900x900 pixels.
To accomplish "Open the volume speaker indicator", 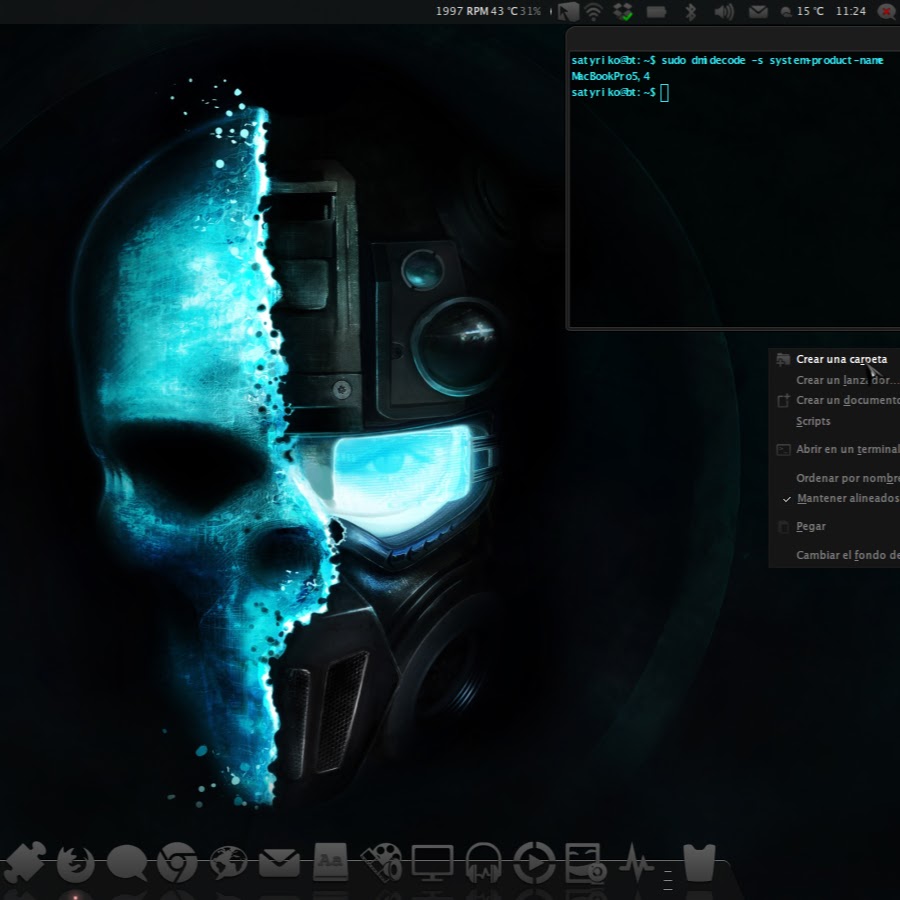I will [x=724, y=11].
